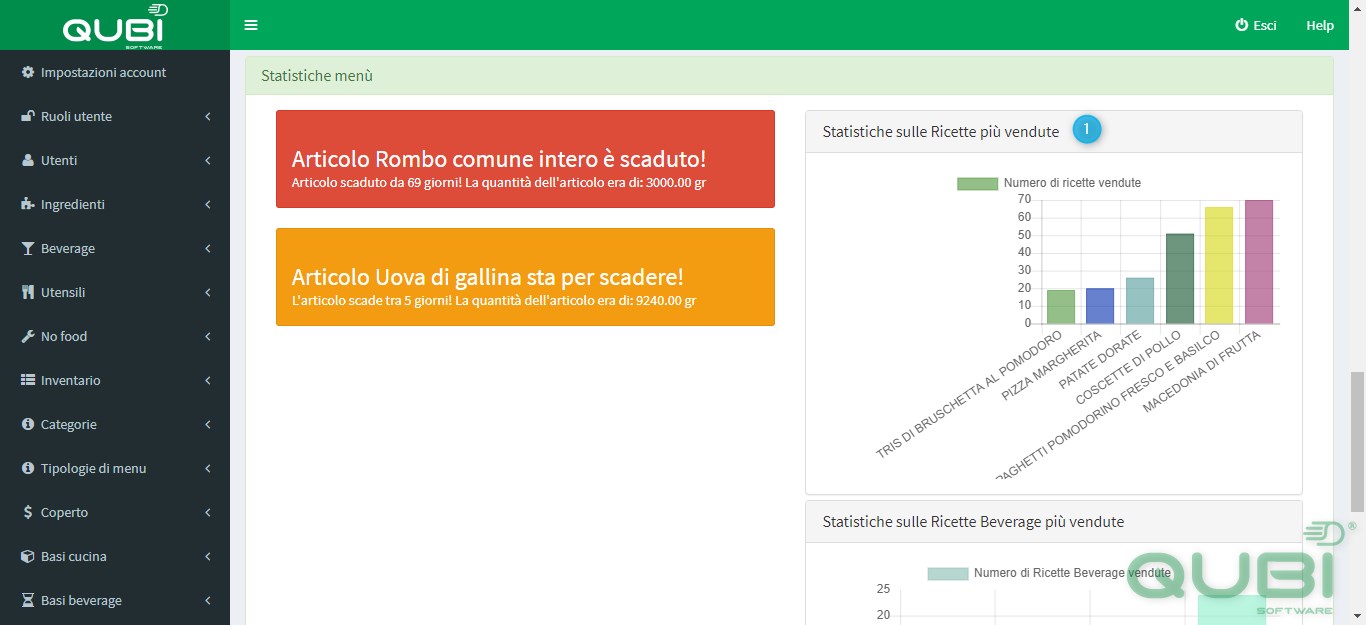Screen dimensions: 1366x625
Task: Open the Tipologie di menu item
Action: (115, 469)
